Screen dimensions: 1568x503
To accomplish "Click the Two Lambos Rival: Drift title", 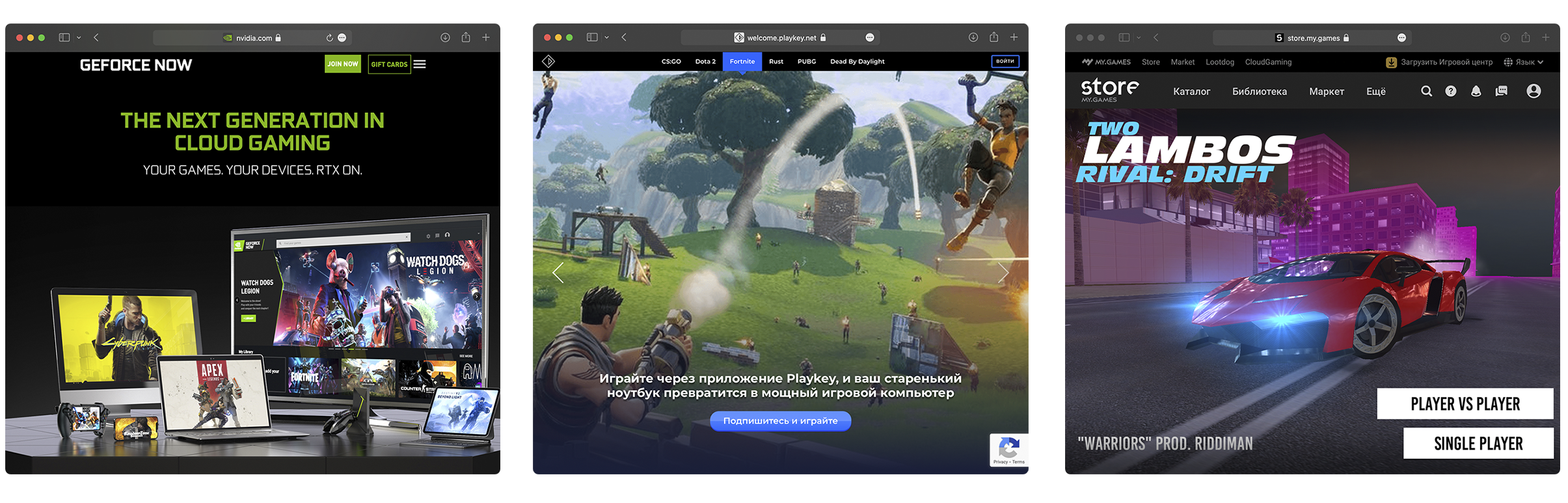I will coord(1185,152).
